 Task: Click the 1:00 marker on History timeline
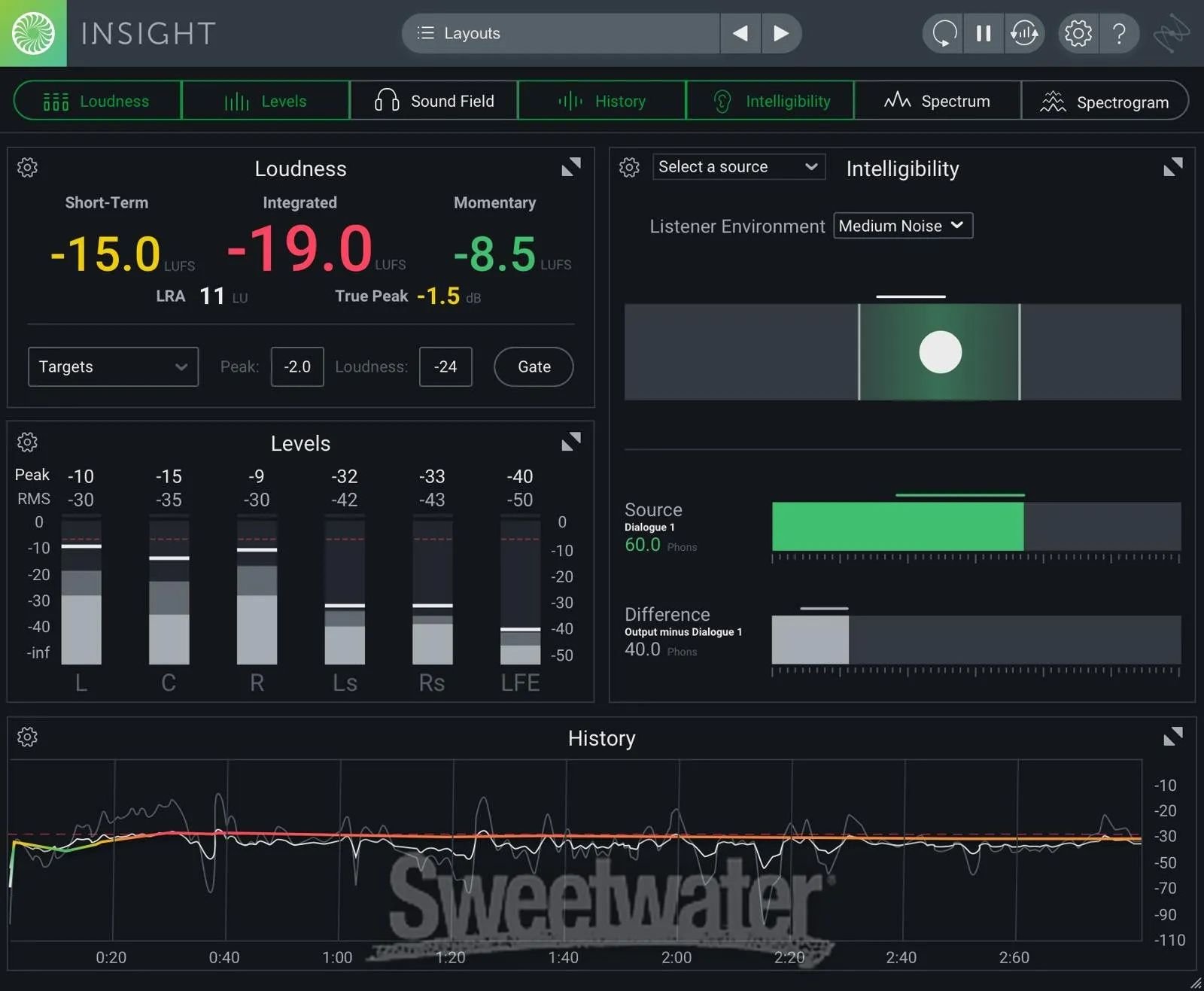click(x=337, y=957)
